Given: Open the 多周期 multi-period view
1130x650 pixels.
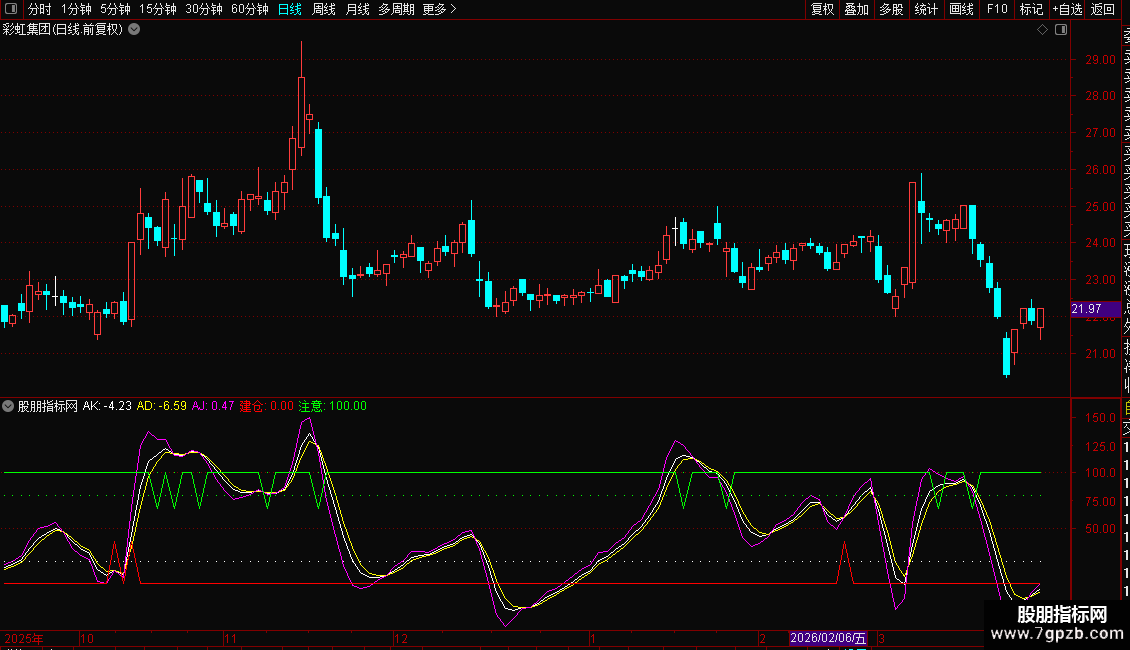Looking at the screenshot, I should point(396,9).
